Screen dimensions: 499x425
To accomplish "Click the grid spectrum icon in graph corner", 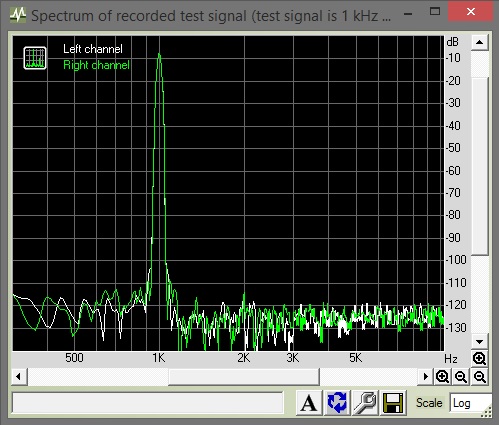I will coord(35,58).
